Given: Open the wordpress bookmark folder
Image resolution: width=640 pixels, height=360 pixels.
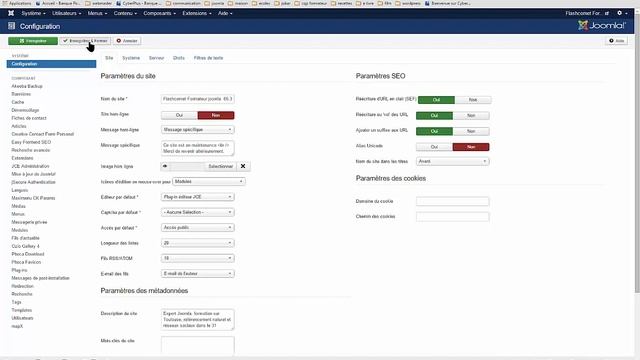Looking at the screenshot, I should (408, 3).
